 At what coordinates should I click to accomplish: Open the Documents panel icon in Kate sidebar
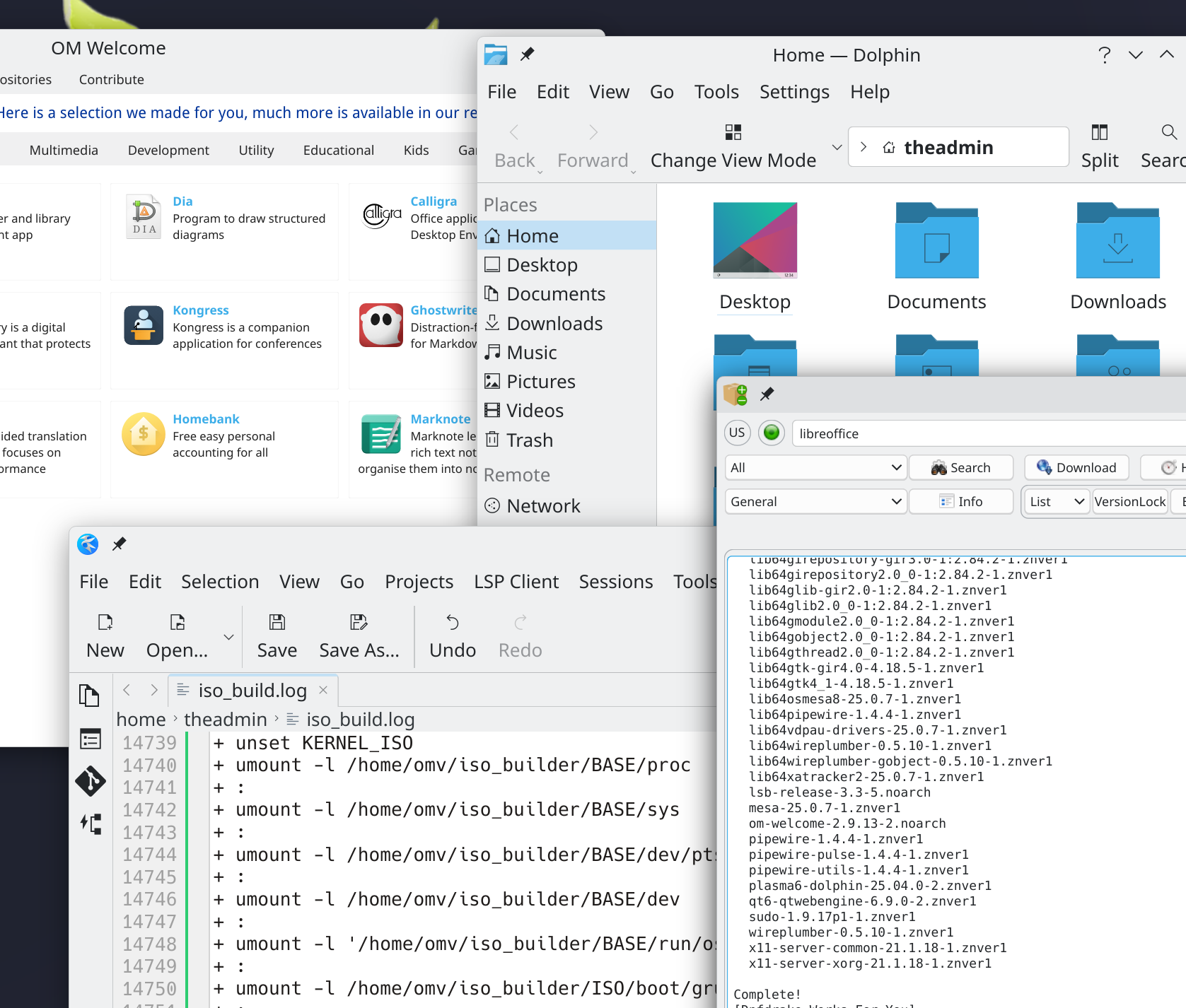pos(89,696)
